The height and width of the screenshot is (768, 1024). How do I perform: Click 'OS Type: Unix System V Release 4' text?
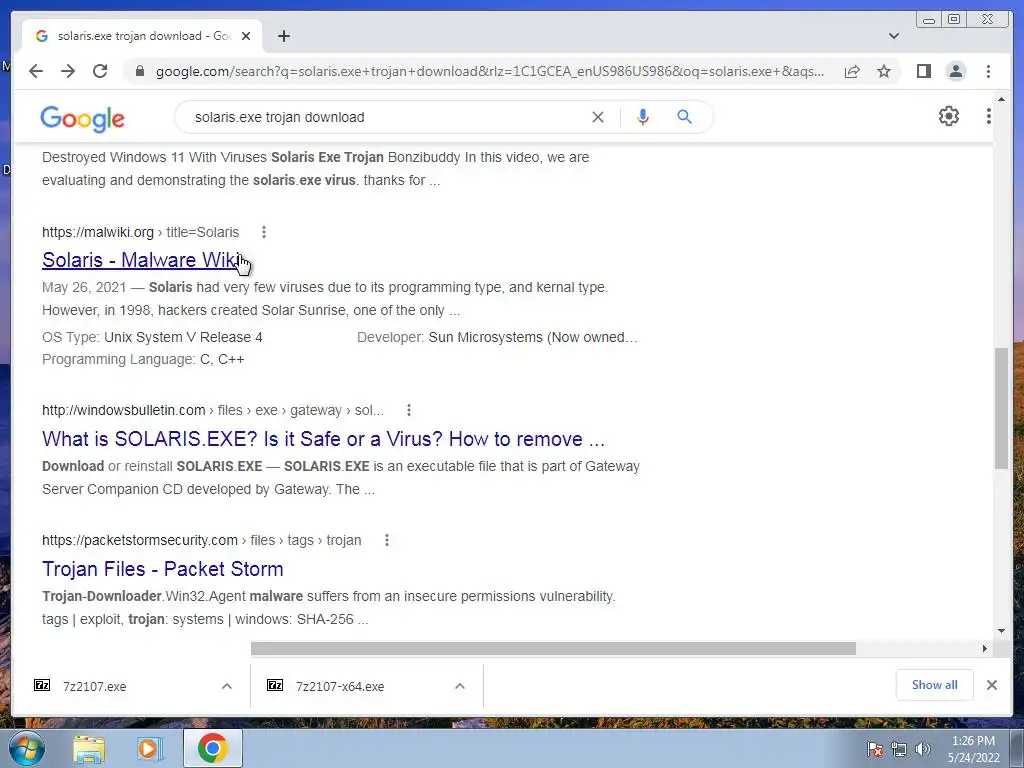(x=152, y=337)
